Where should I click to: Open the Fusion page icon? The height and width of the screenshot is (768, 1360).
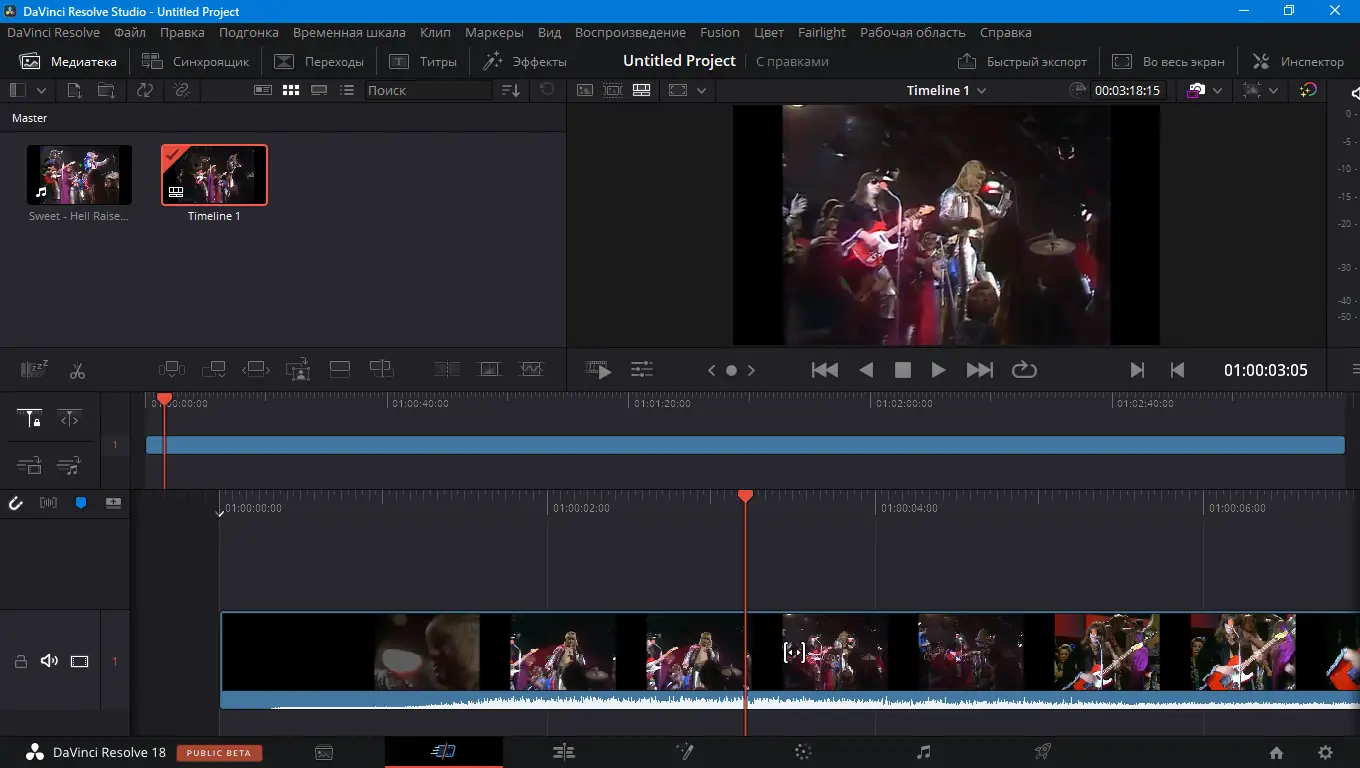[x=684, y=752]
